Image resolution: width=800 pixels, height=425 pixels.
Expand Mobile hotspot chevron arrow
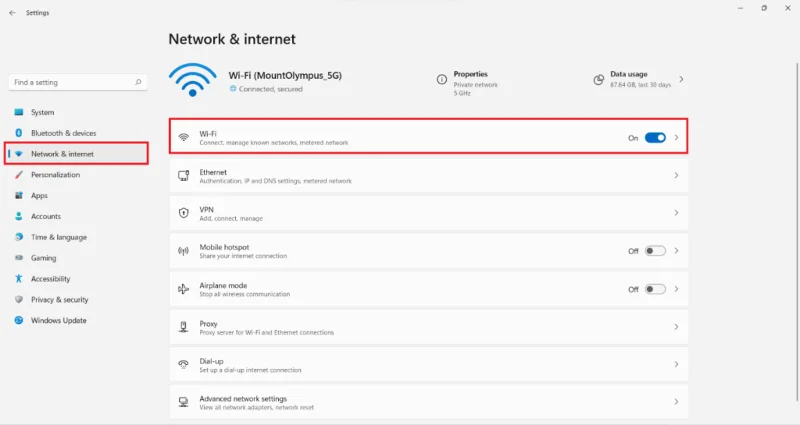click(x=677, y=251)
